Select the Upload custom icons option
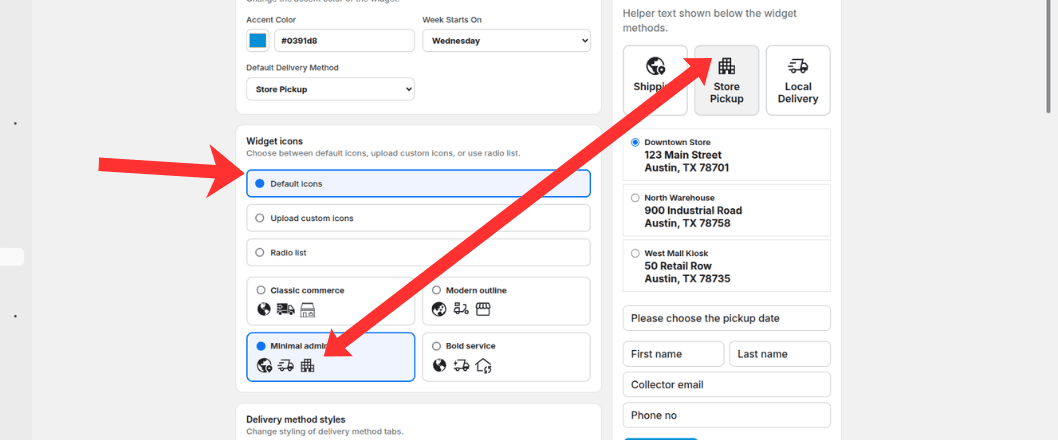 [x=418, y=218]
